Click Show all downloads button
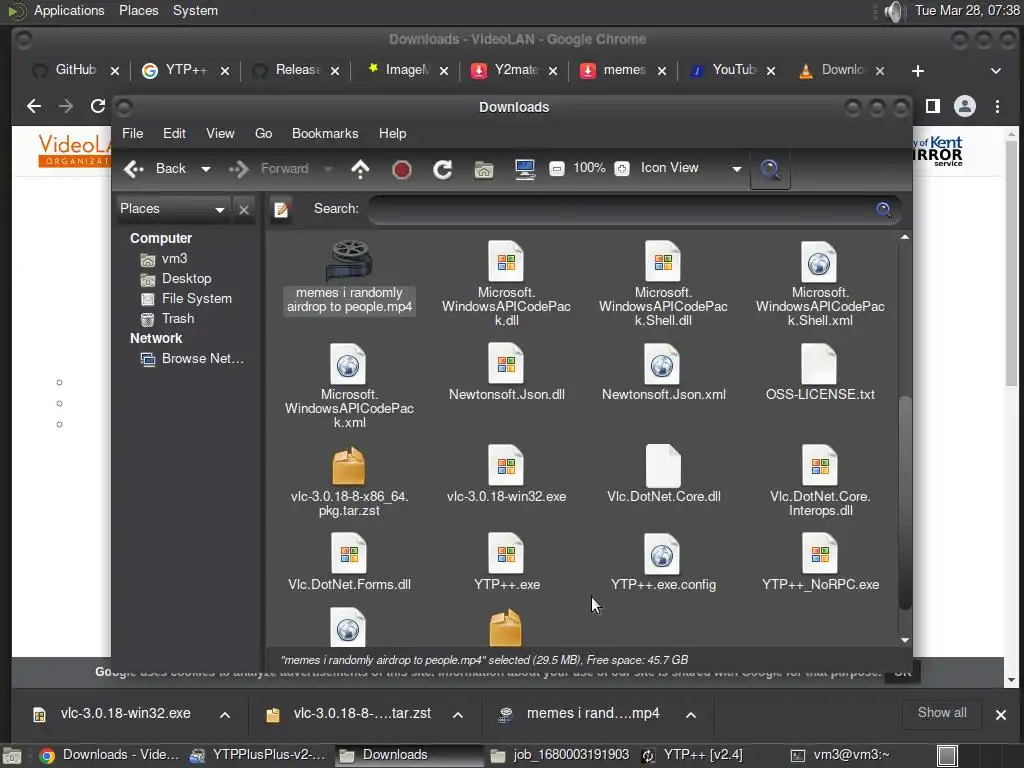The height and width of the screenshot is (768, 1024). [942, 713]
